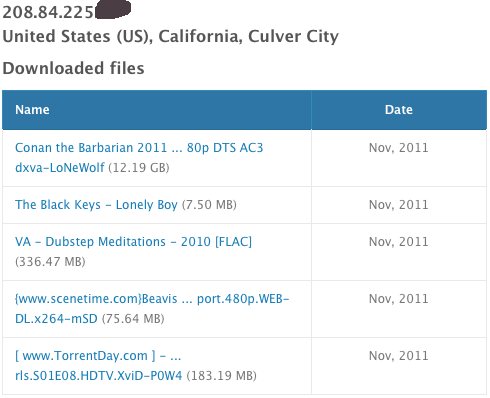Click the Nov, 2011 date for Black Keys
The width and height of the screenshot is (490, 398).
coord(399,205)
